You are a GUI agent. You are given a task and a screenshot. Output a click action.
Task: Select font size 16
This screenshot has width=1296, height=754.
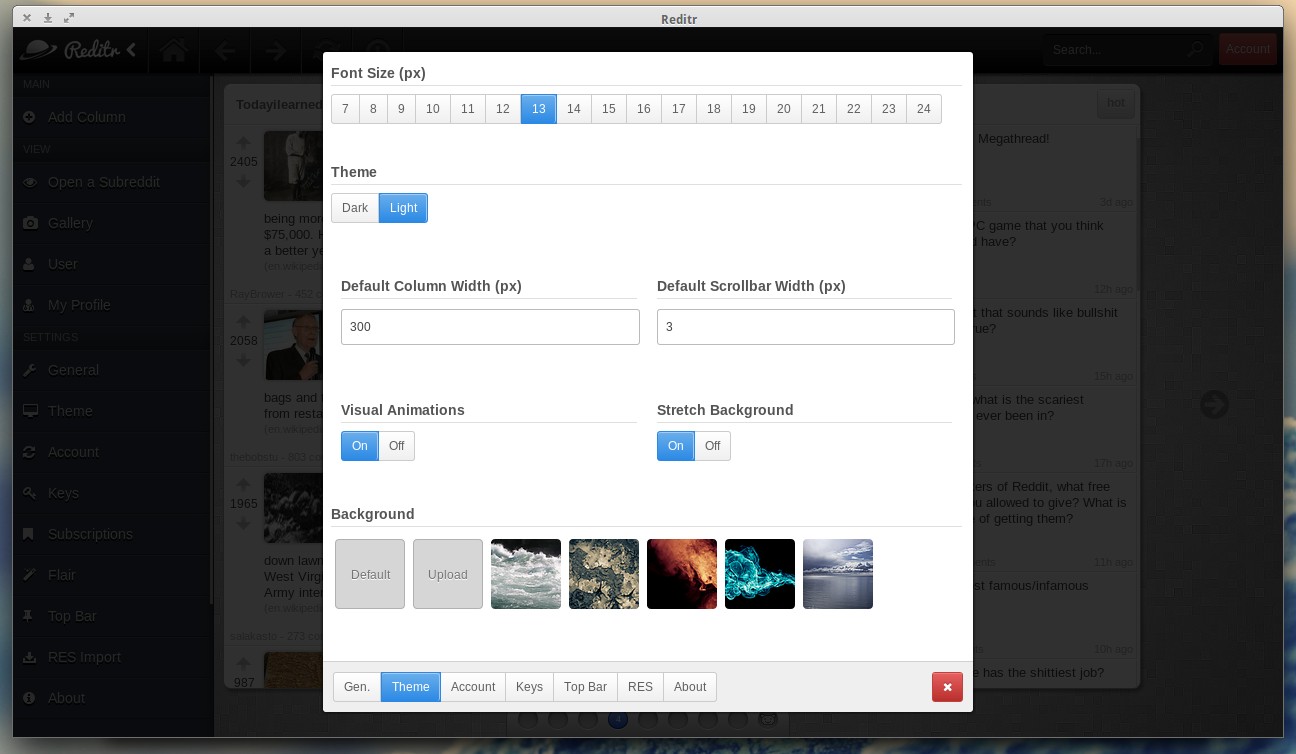(x=644, y=109)
